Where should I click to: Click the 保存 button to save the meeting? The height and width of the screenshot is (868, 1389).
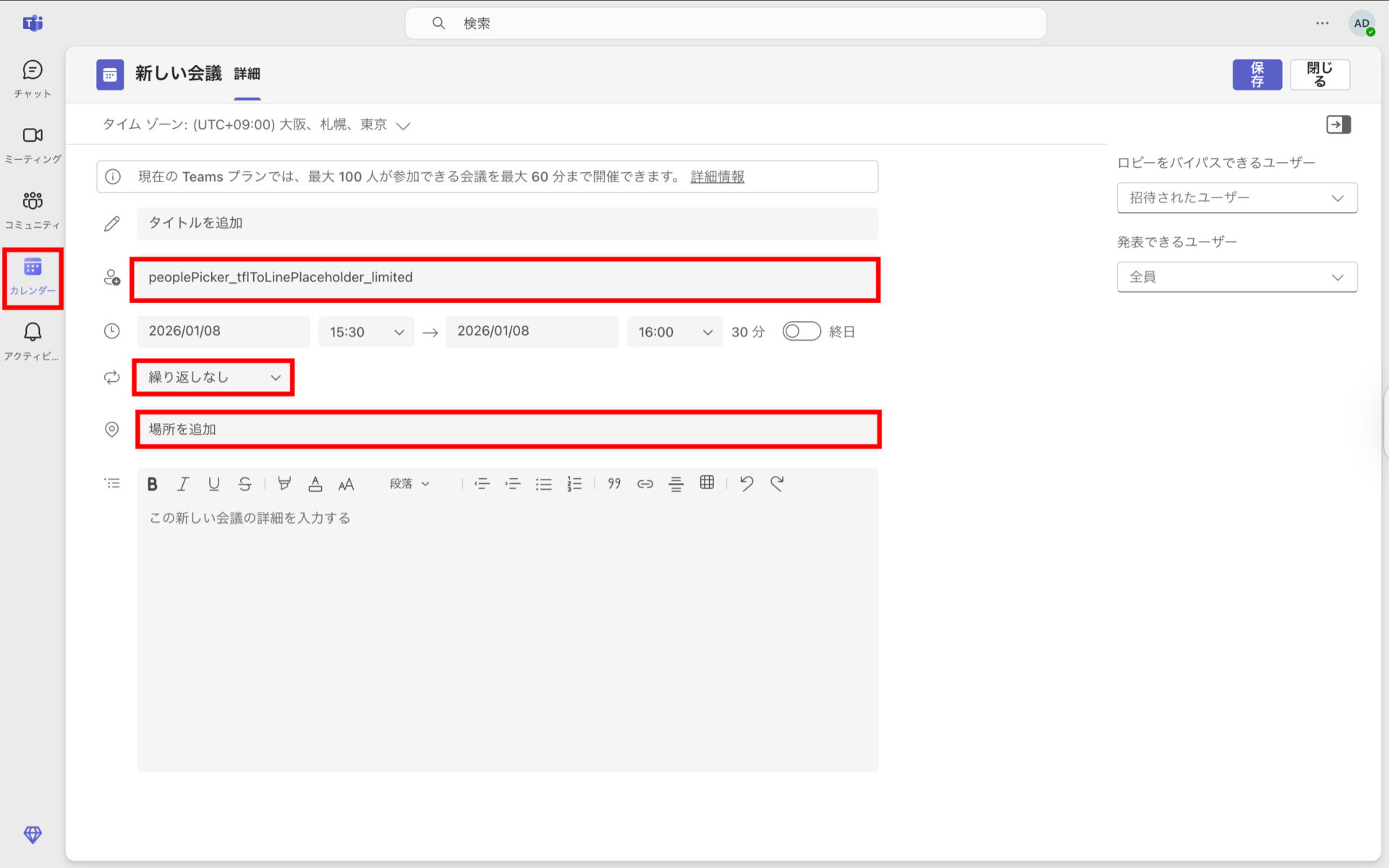tap(1257, 74)
